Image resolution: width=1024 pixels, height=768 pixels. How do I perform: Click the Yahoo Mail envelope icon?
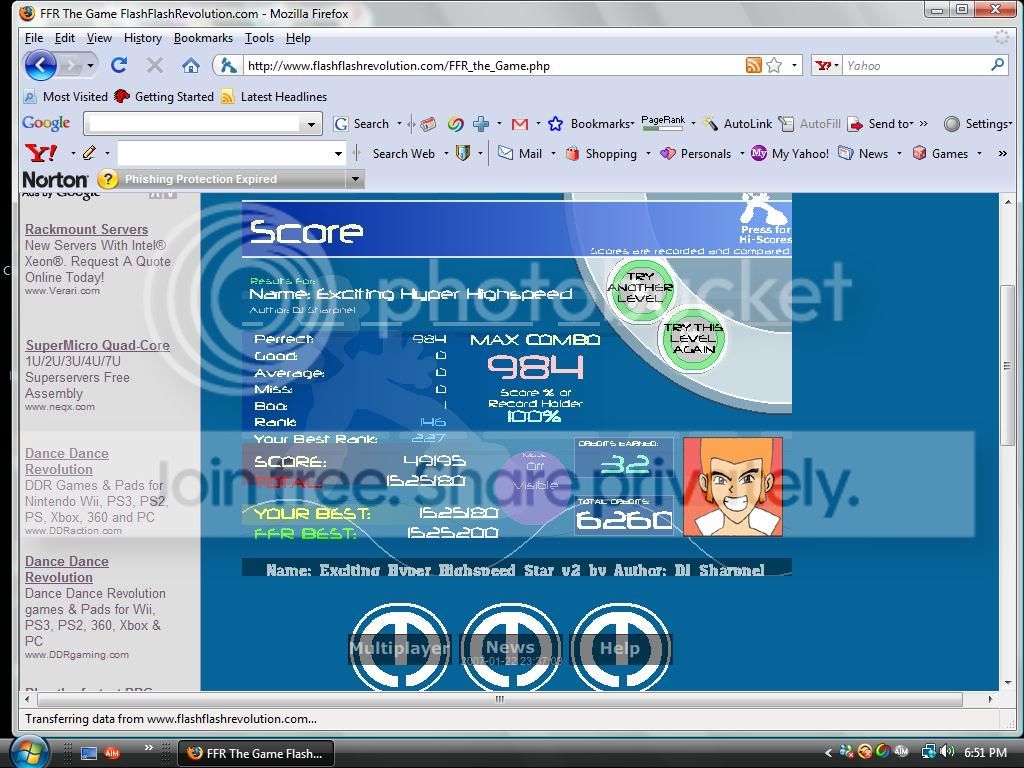click(506, 154)
